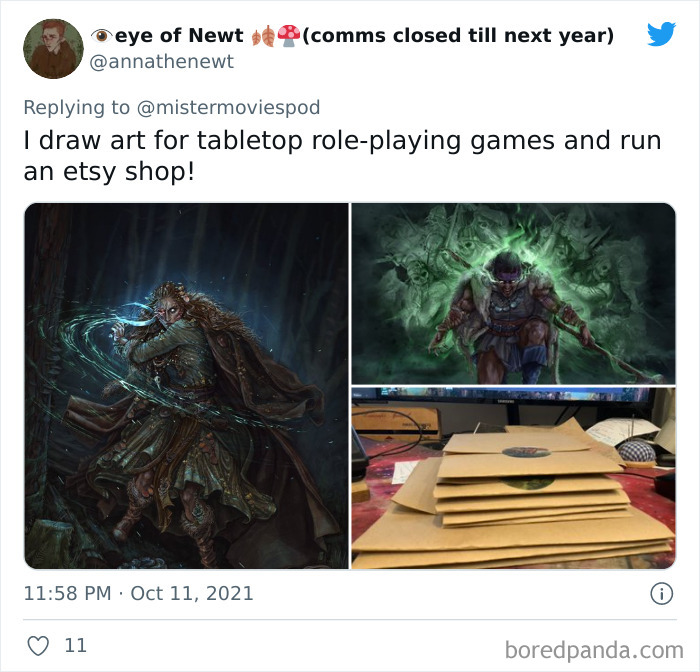Open the forest sorceress artwork image
Screen dimensions: 700x672
(x=186, y=386)
